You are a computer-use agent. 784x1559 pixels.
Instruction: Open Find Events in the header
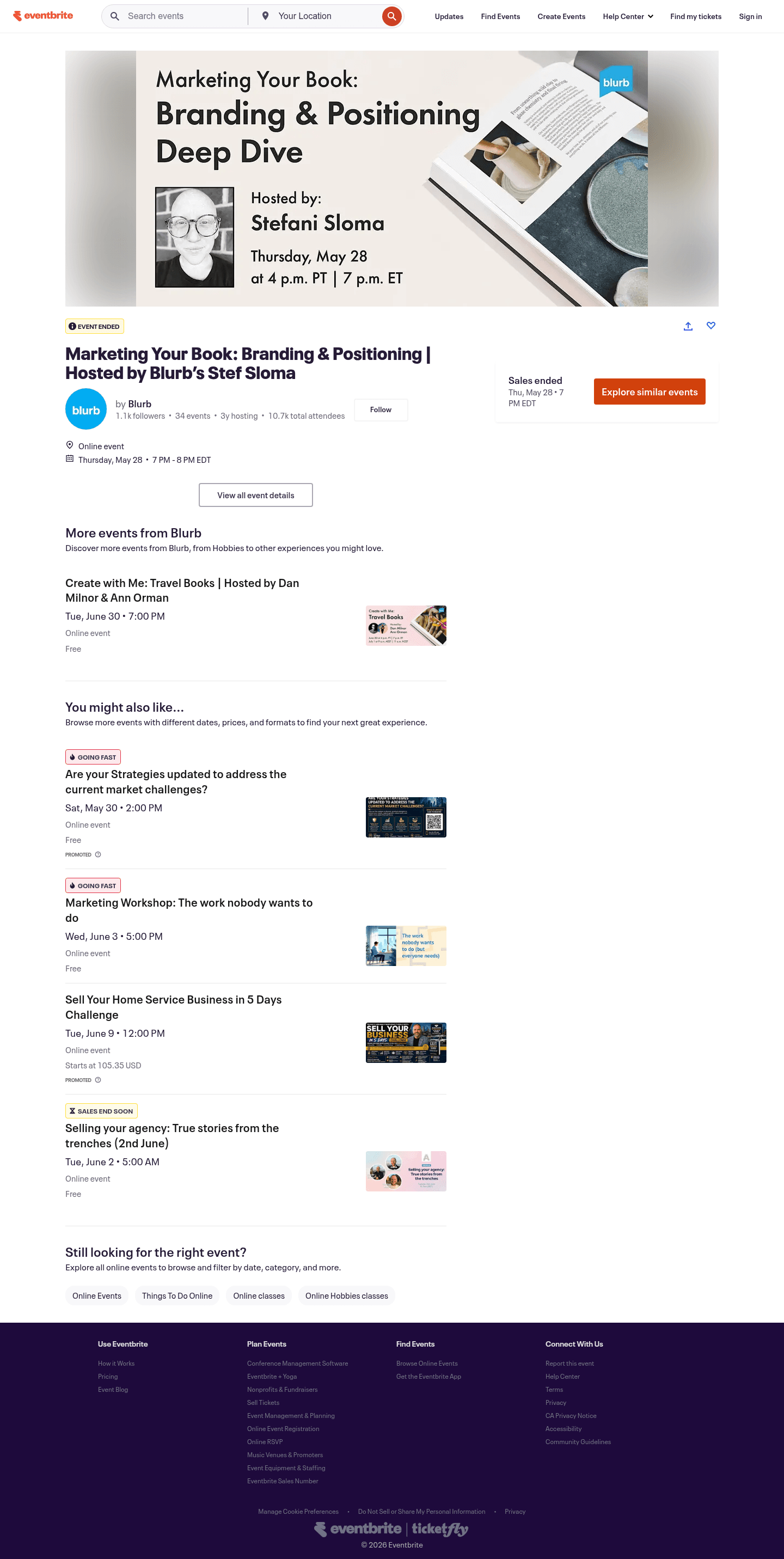(x=500, y=16)
